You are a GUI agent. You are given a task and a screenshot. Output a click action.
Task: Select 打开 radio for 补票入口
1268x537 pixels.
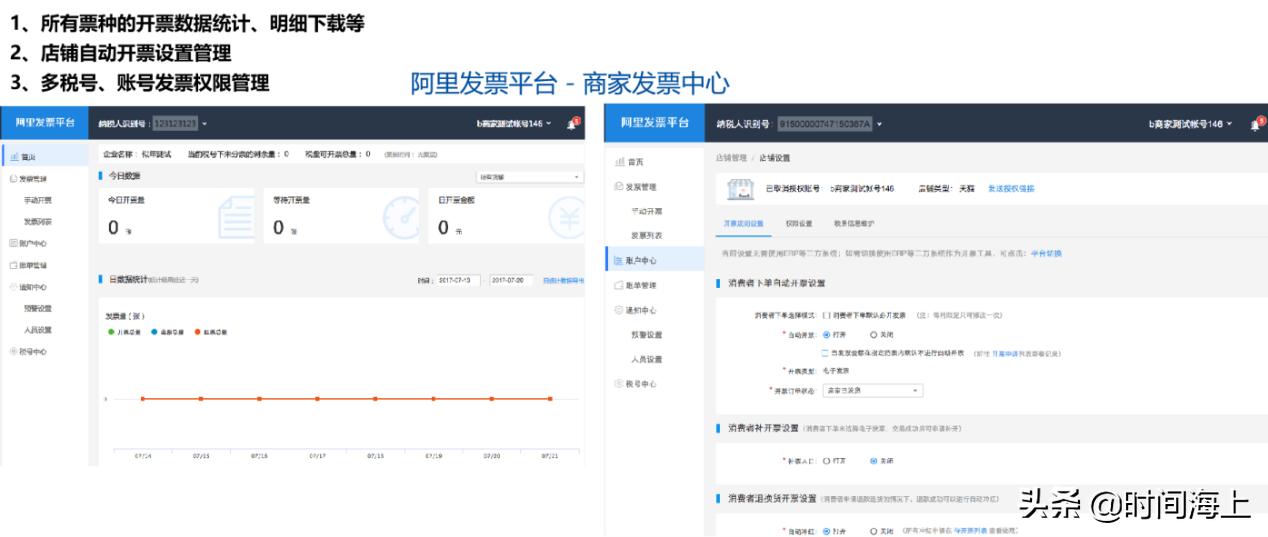coord(827,461)
